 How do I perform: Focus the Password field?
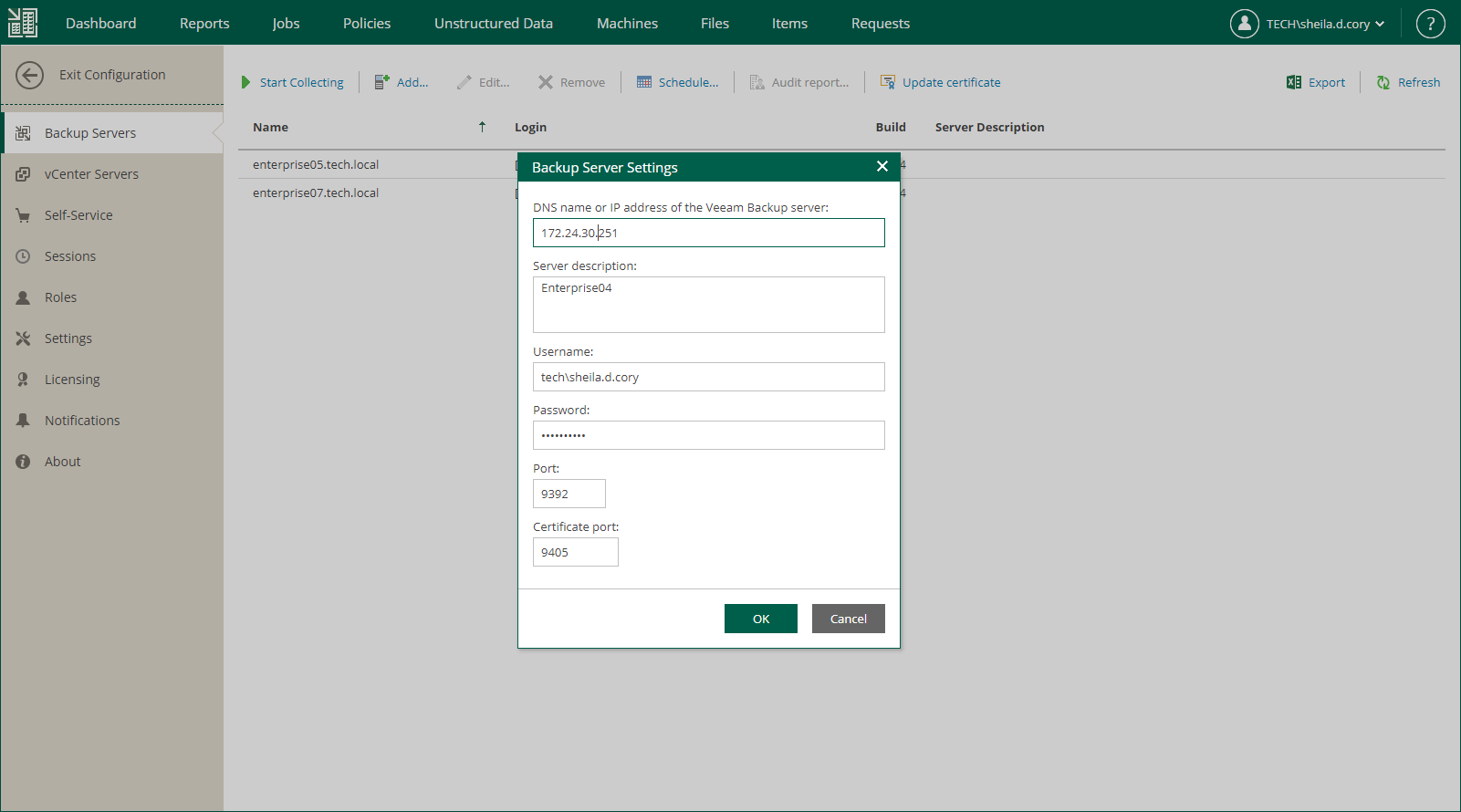click(709, 435)
